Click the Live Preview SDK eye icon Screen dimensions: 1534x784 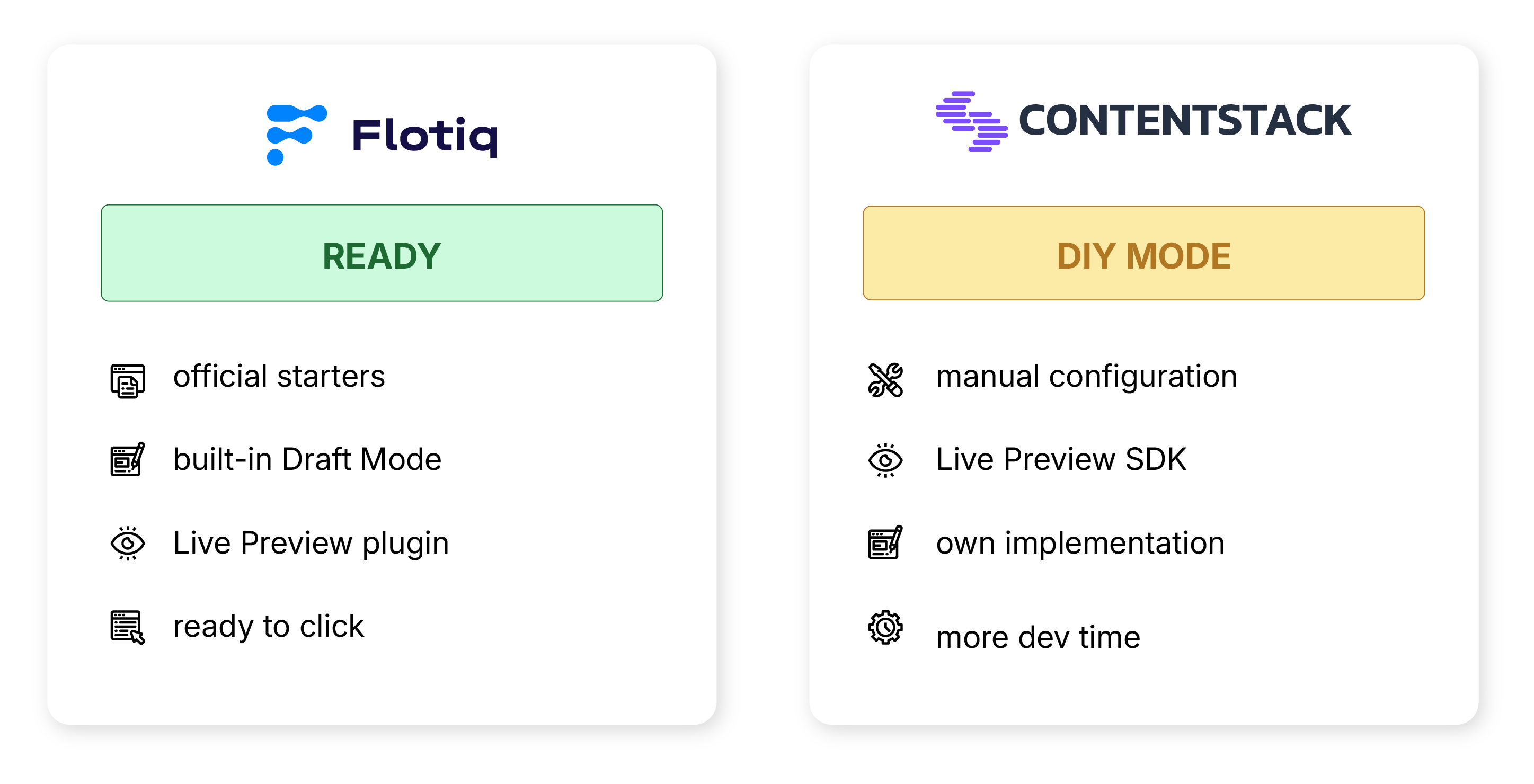885,460
